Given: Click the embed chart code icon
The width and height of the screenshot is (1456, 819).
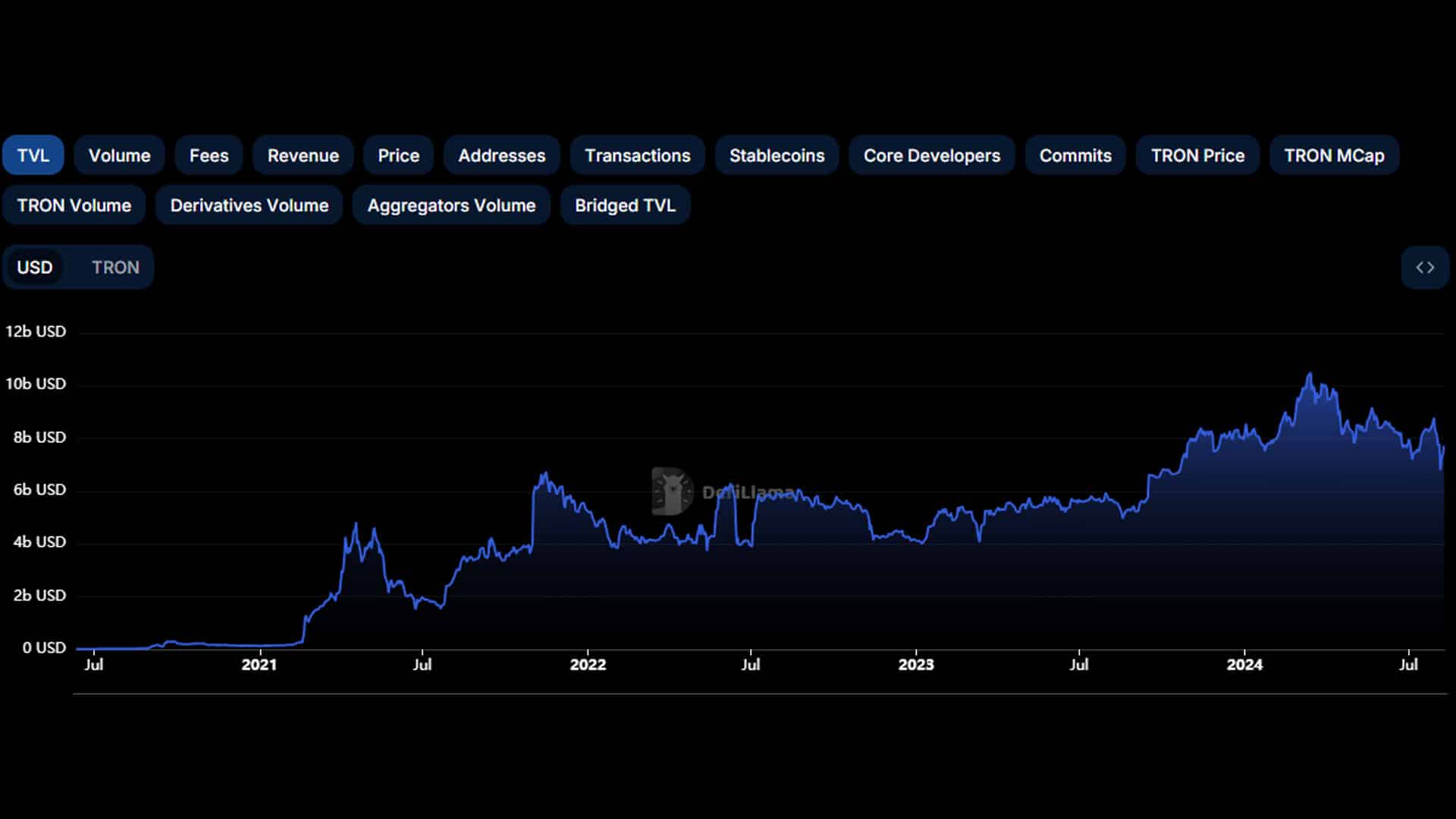Looking at the screenshot, I should coord(1425,267).
